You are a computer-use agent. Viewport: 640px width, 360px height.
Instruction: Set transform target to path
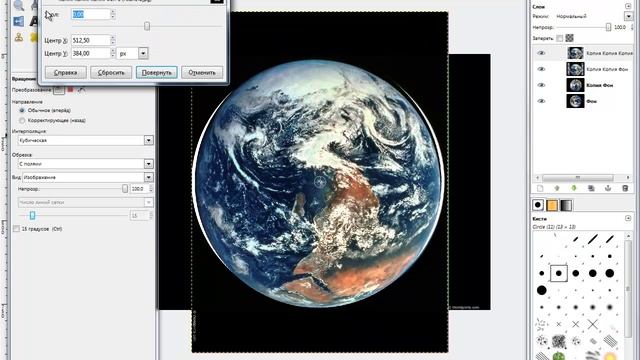tap(81, 89)
